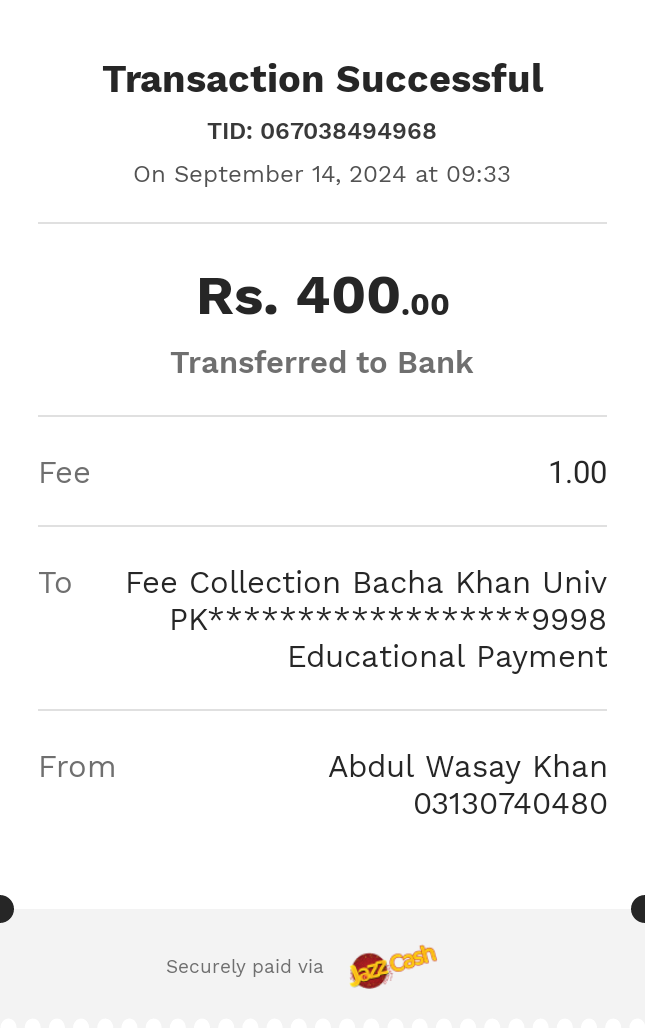
Task: Click the masked account number ending 9998
Action: pyautogui.click(x=388, y=620)
